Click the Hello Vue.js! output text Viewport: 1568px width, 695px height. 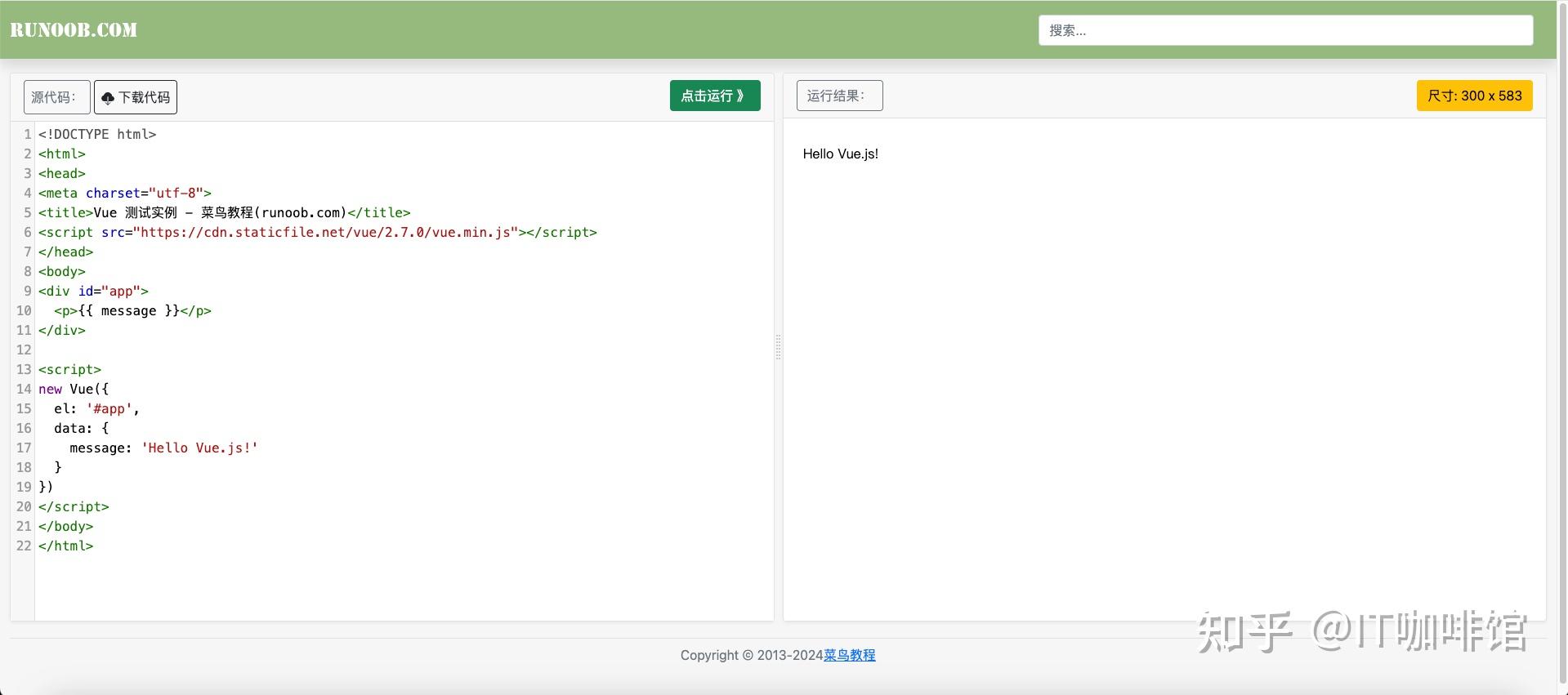click(840, 154)
